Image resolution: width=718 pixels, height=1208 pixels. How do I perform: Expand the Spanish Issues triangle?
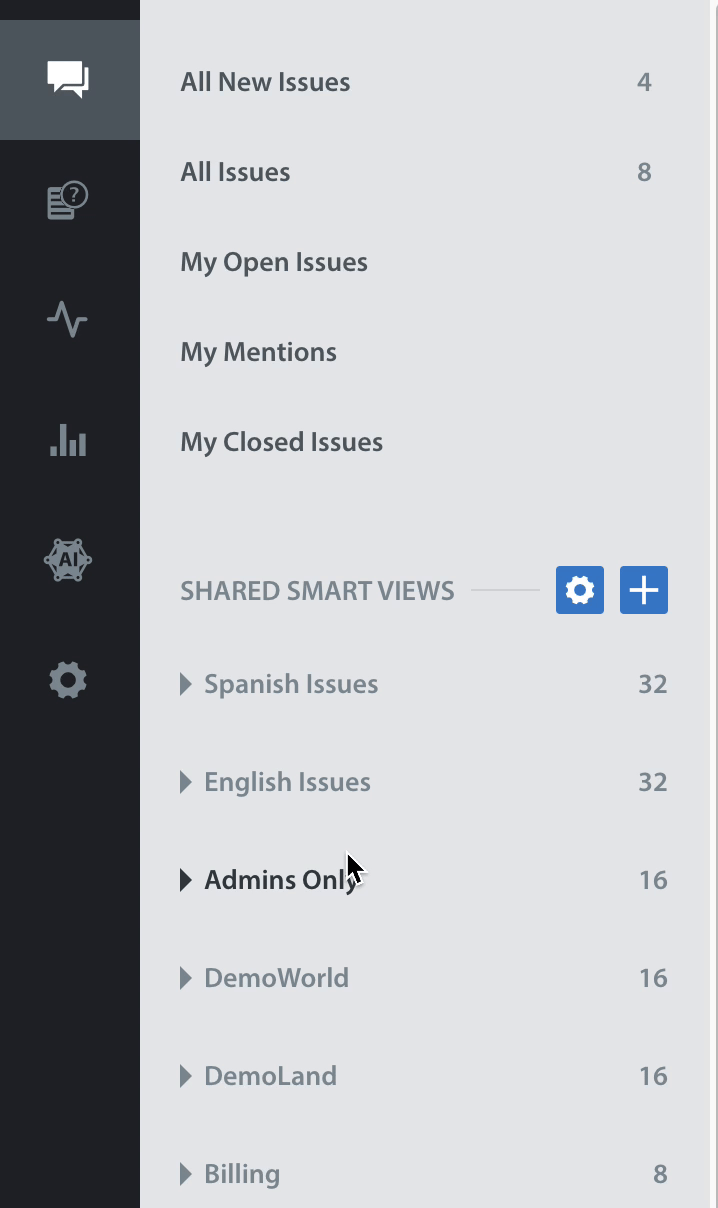[x=185, y=684]
